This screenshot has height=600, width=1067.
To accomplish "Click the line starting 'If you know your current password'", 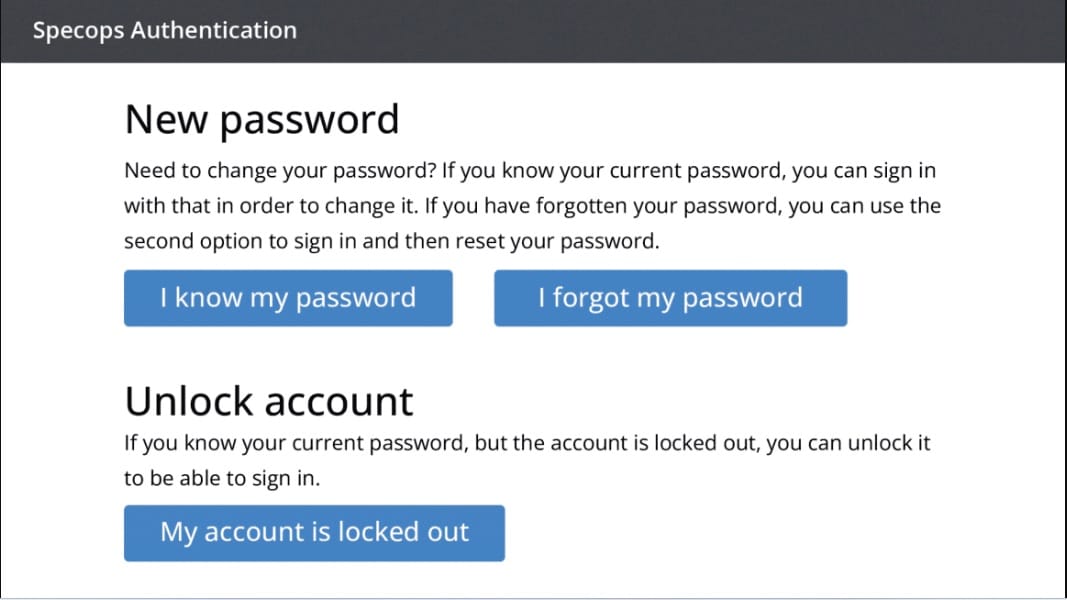I will 527,443.
